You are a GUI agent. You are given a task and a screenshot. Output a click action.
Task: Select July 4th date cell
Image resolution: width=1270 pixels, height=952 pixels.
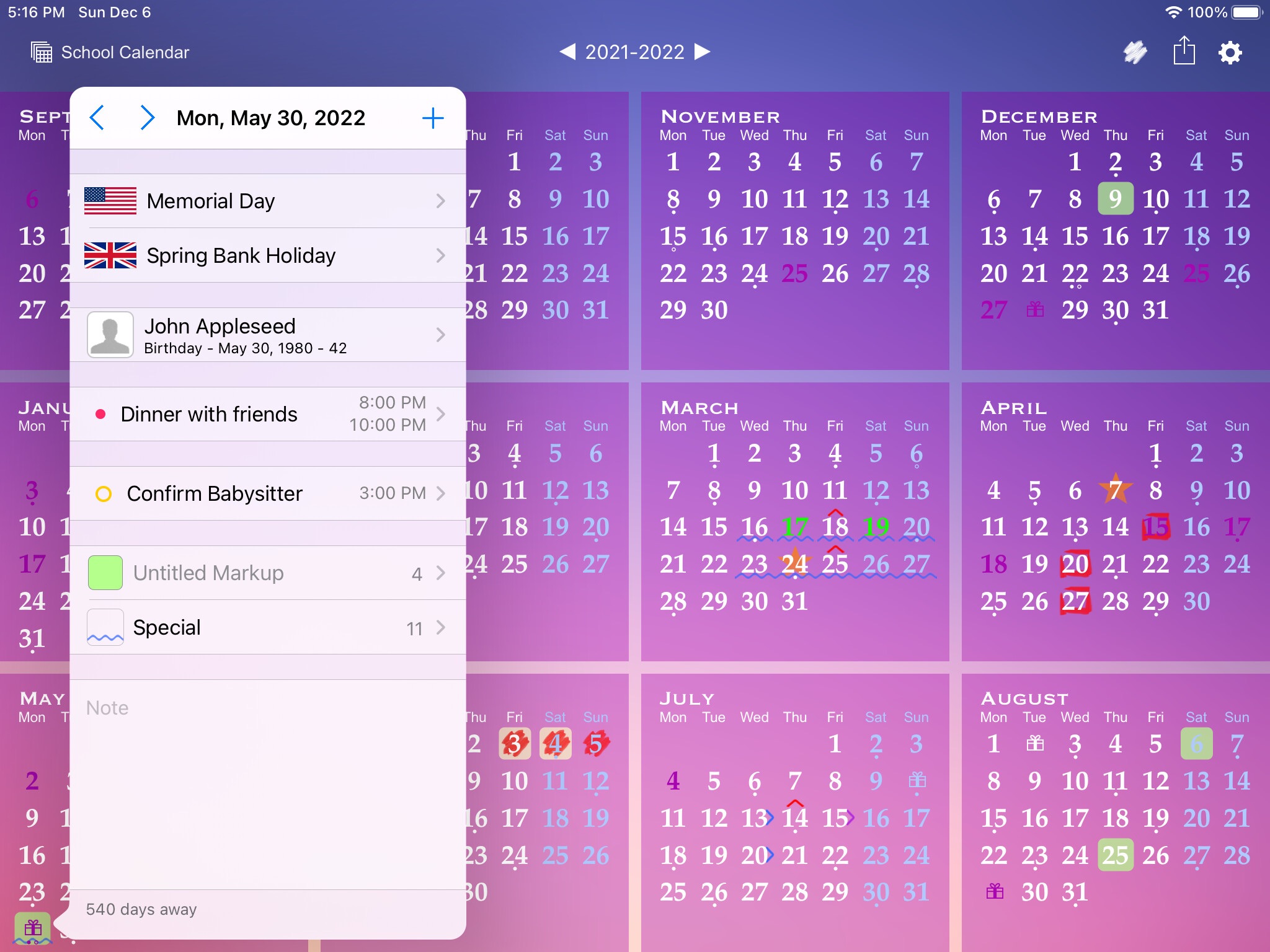(x=674, y=777)
